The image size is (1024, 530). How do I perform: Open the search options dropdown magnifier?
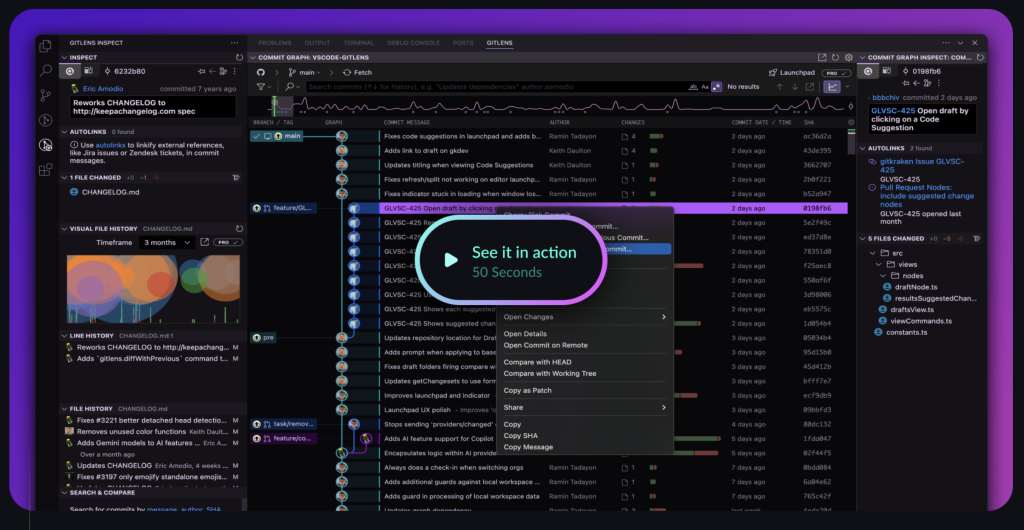point(293,86)
